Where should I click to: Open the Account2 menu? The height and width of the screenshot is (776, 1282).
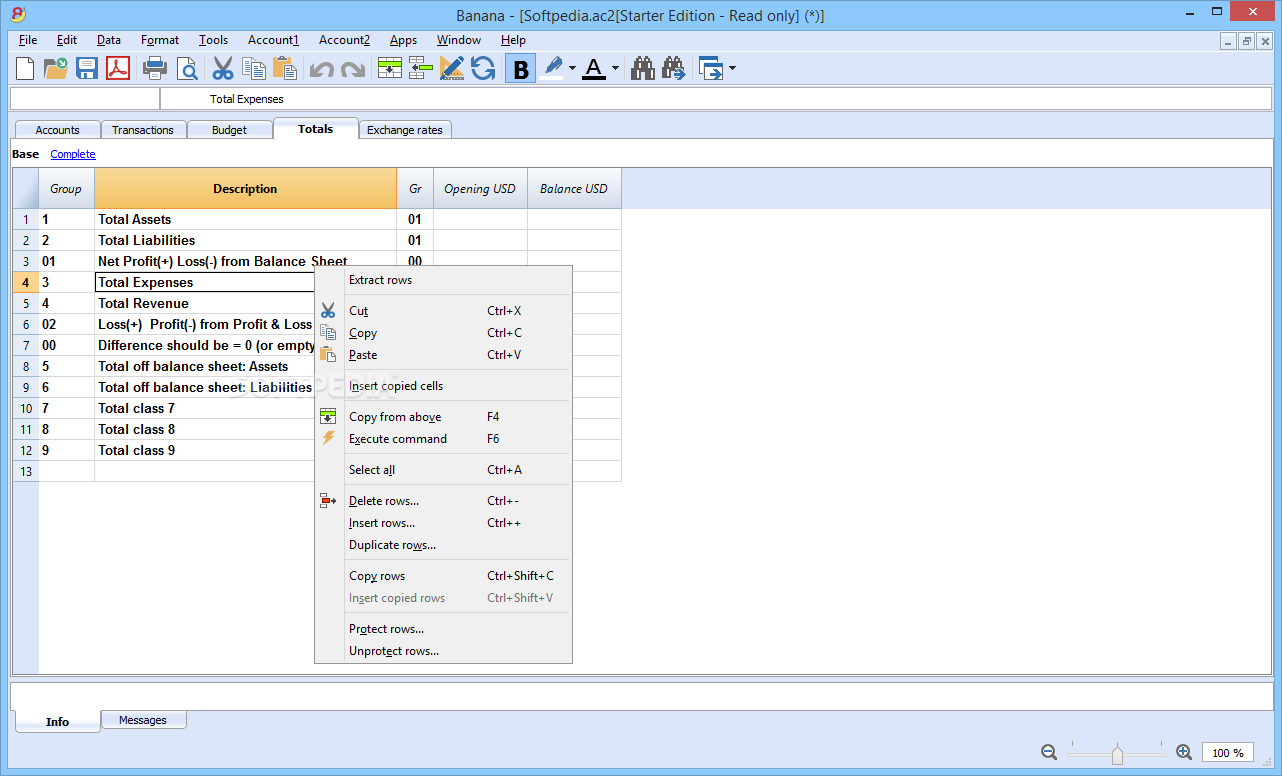pos(345,40)
